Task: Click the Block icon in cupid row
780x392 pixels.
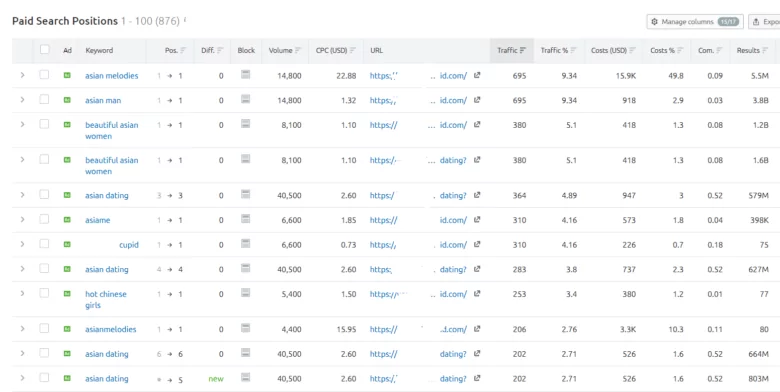Action: 245,243
